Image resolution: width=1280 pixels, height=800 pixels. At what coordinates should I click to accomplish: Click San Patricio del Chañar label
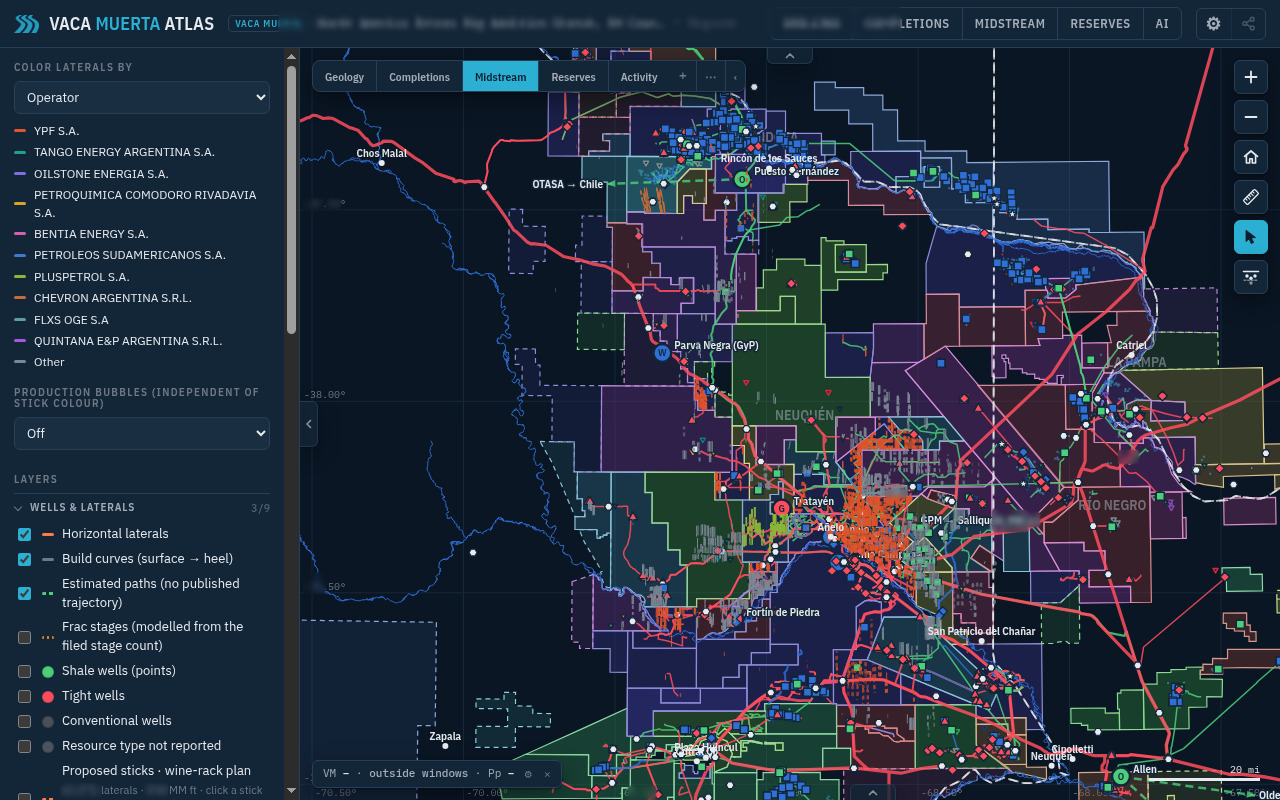click(x=981, y=631)
